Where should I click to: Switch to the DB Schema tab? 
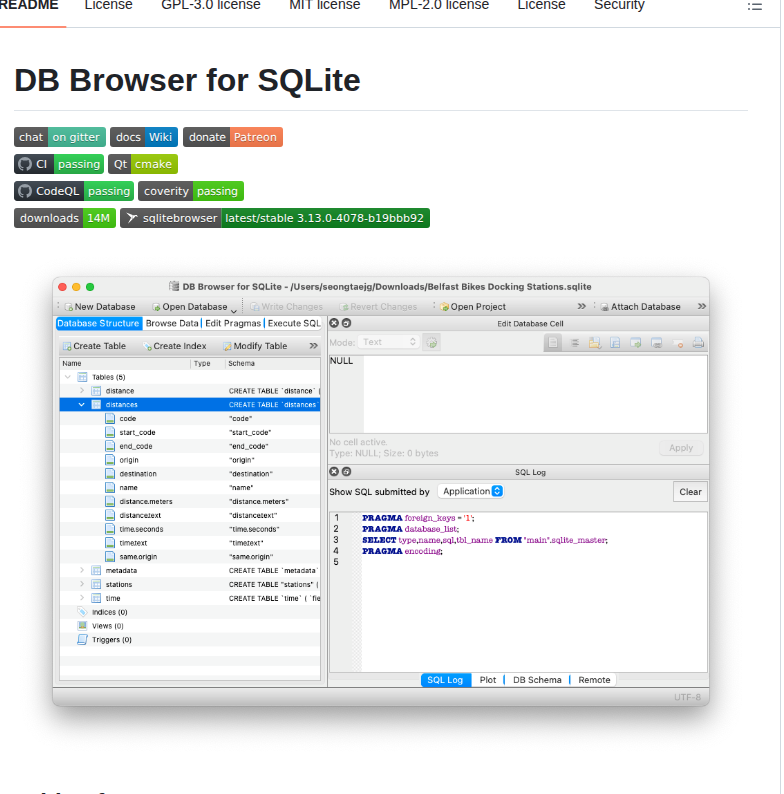(x=537, y=680)
